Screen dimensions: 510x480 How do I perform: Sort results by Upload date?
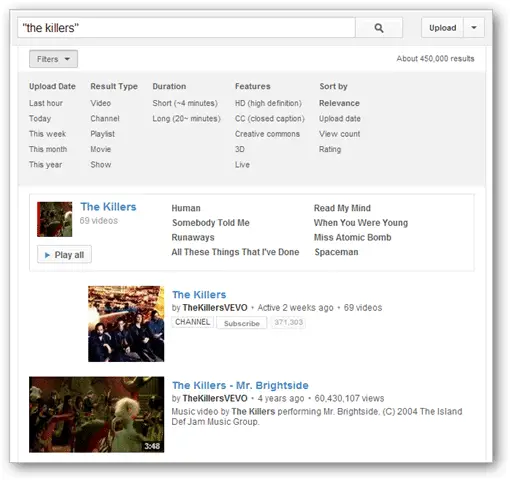coord(340,119)
